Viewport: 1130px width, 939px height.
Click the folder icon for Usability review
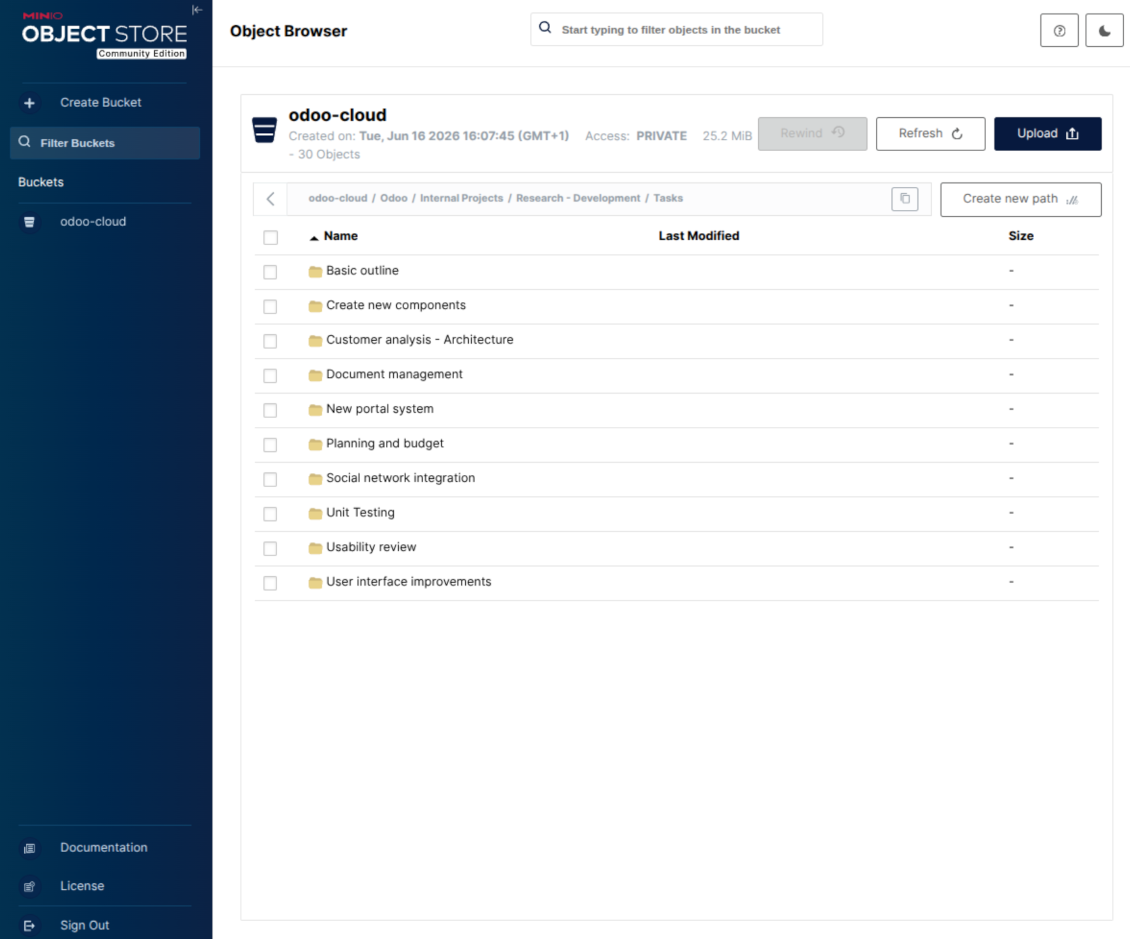(315, 548)
